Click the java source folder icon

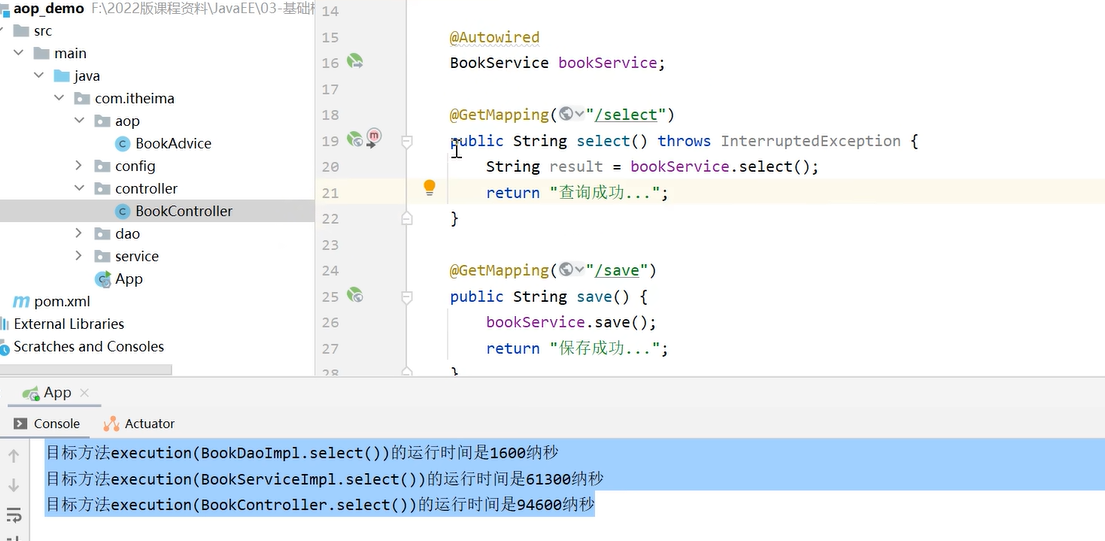pyautogui.click(x=62, y=76)
